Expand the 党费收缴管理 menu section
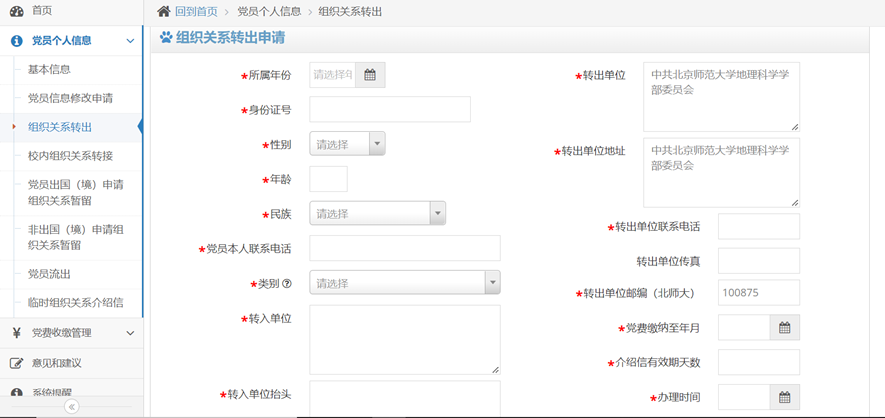Screen dimensions: 885x418 pos(130,333)
